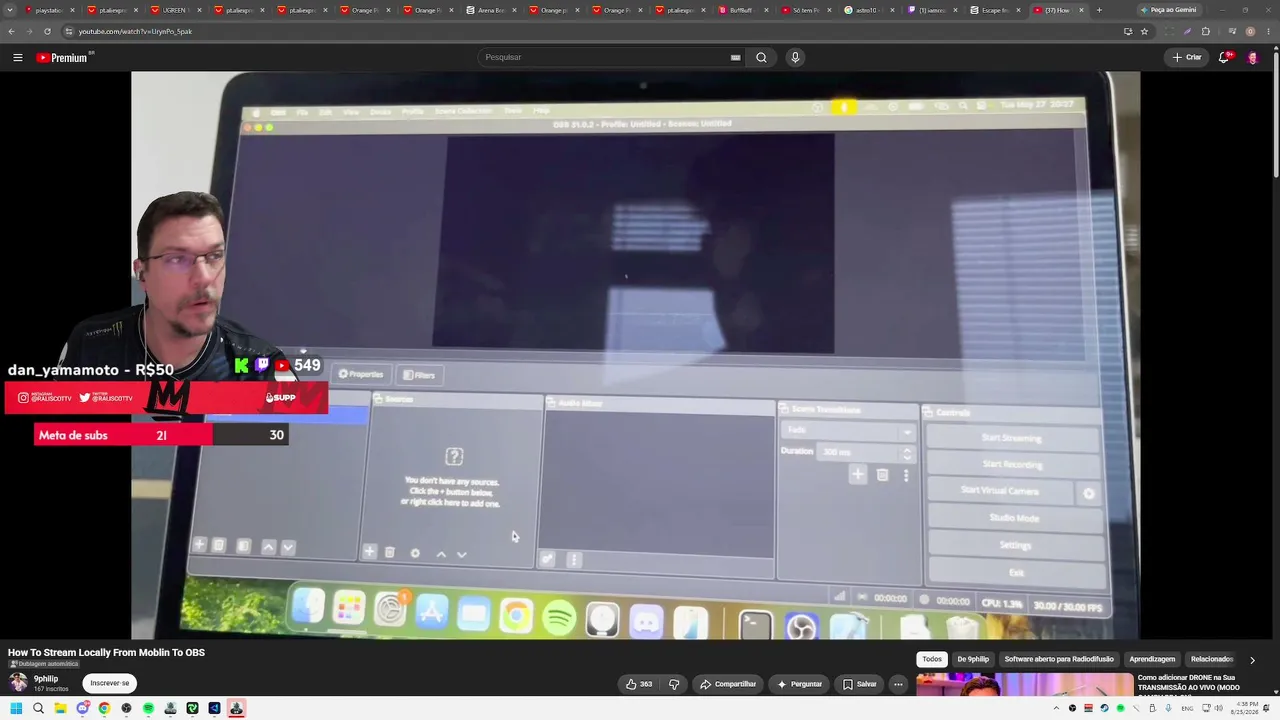Open the 9phillip channel avatar
1280x720 pixels.
(x=18, y=683)
